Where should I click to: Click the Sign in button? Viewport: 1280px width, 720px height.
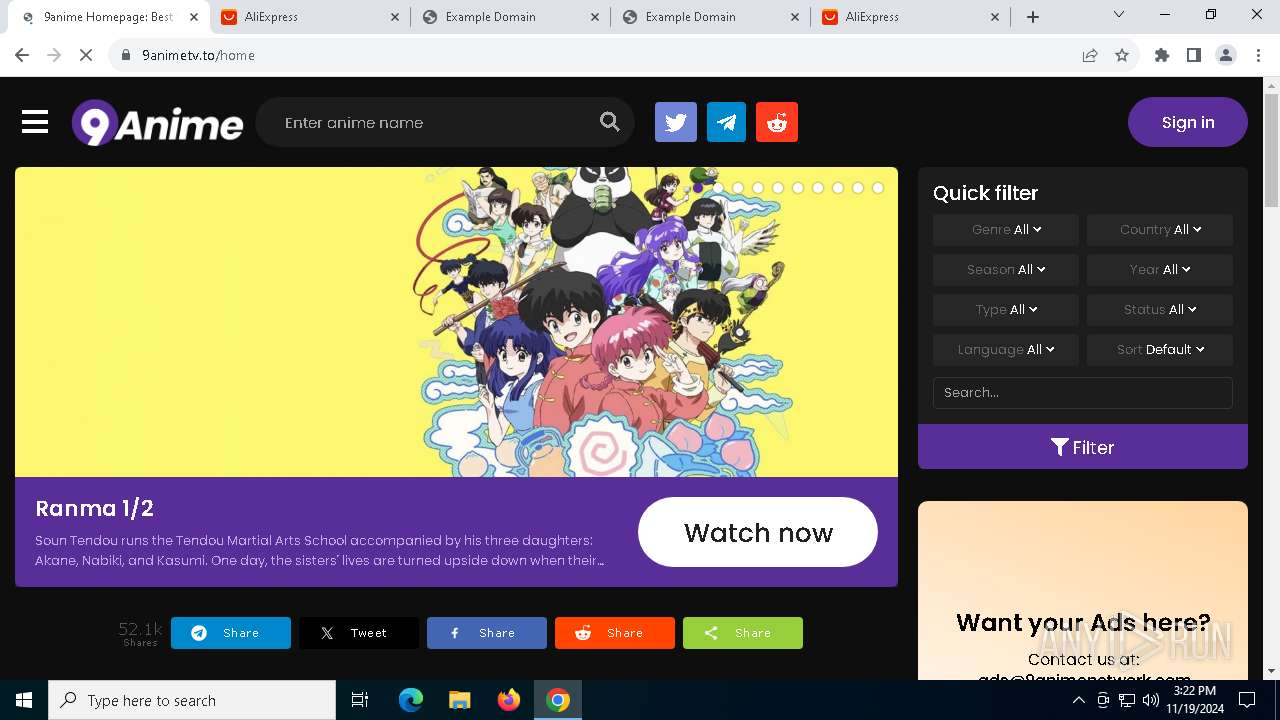tap(1188, 122)
